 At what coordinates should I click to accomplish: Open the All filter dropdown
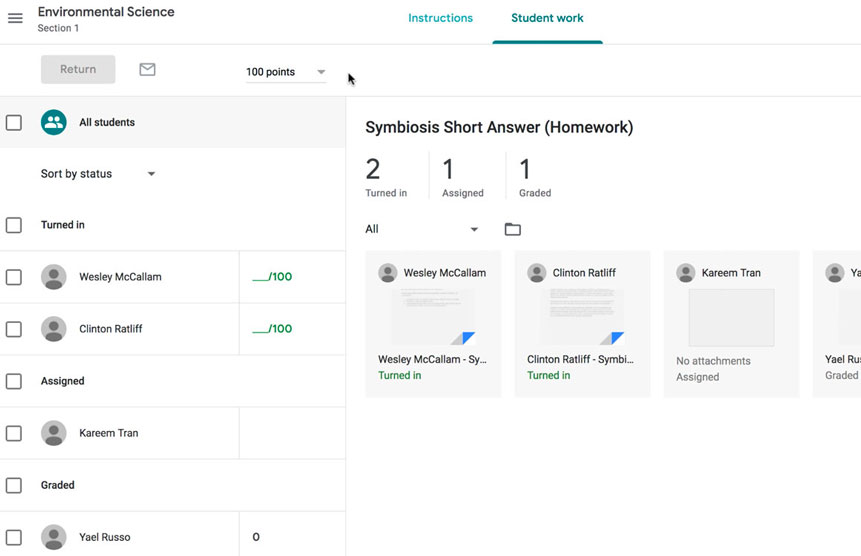pos(421,229)
